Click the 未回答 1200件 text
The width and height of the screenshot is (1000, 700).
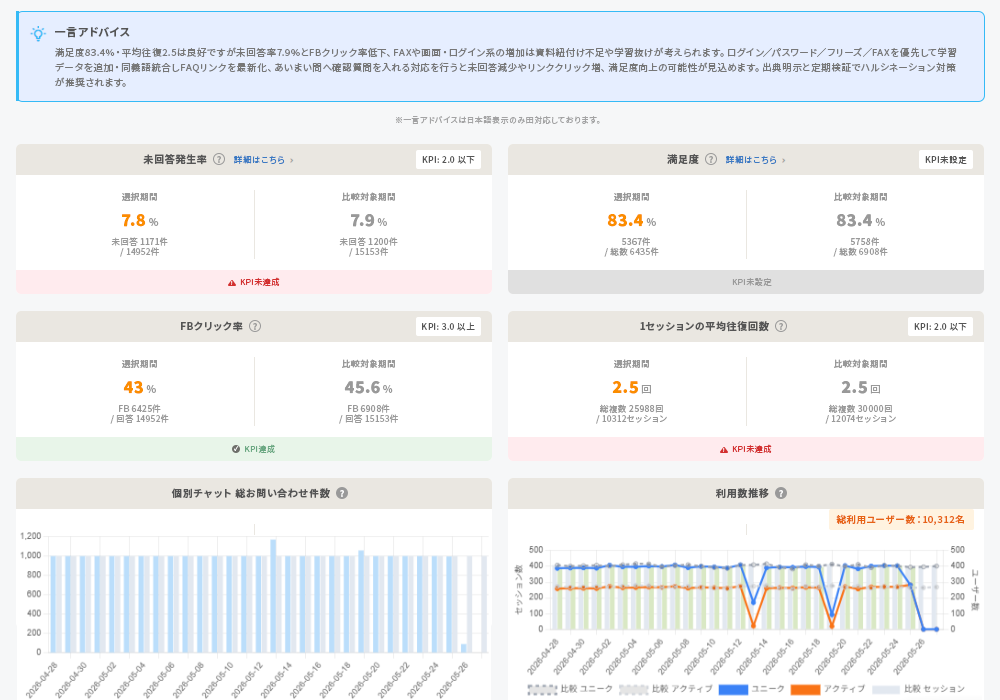coord(369,242)
